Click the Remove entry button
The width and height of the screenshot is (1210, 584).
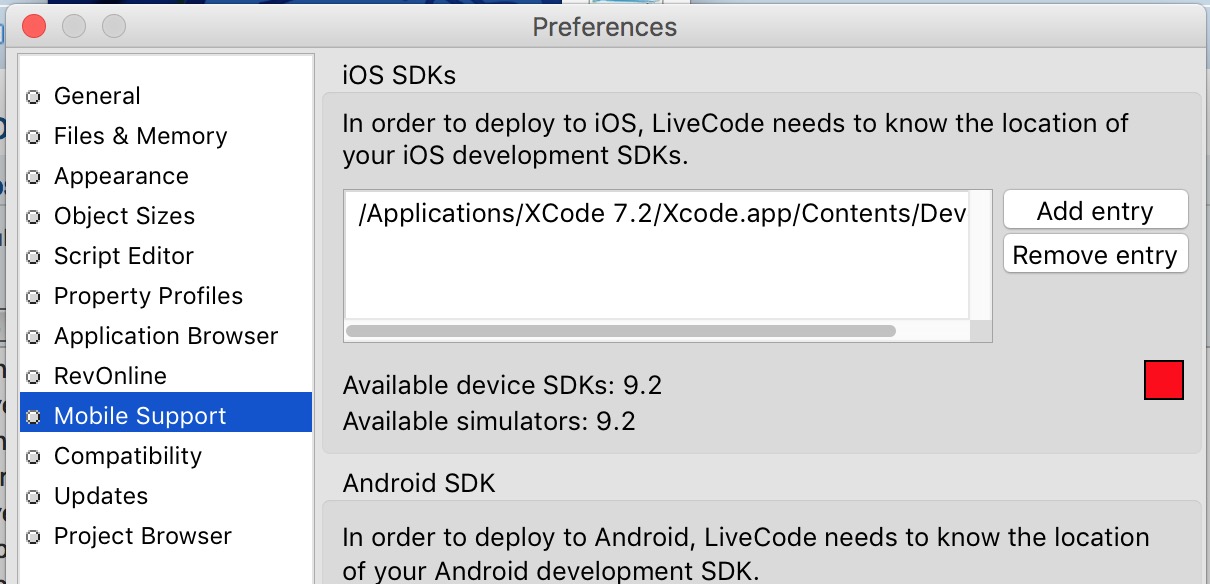click(x=1095, y=255)
